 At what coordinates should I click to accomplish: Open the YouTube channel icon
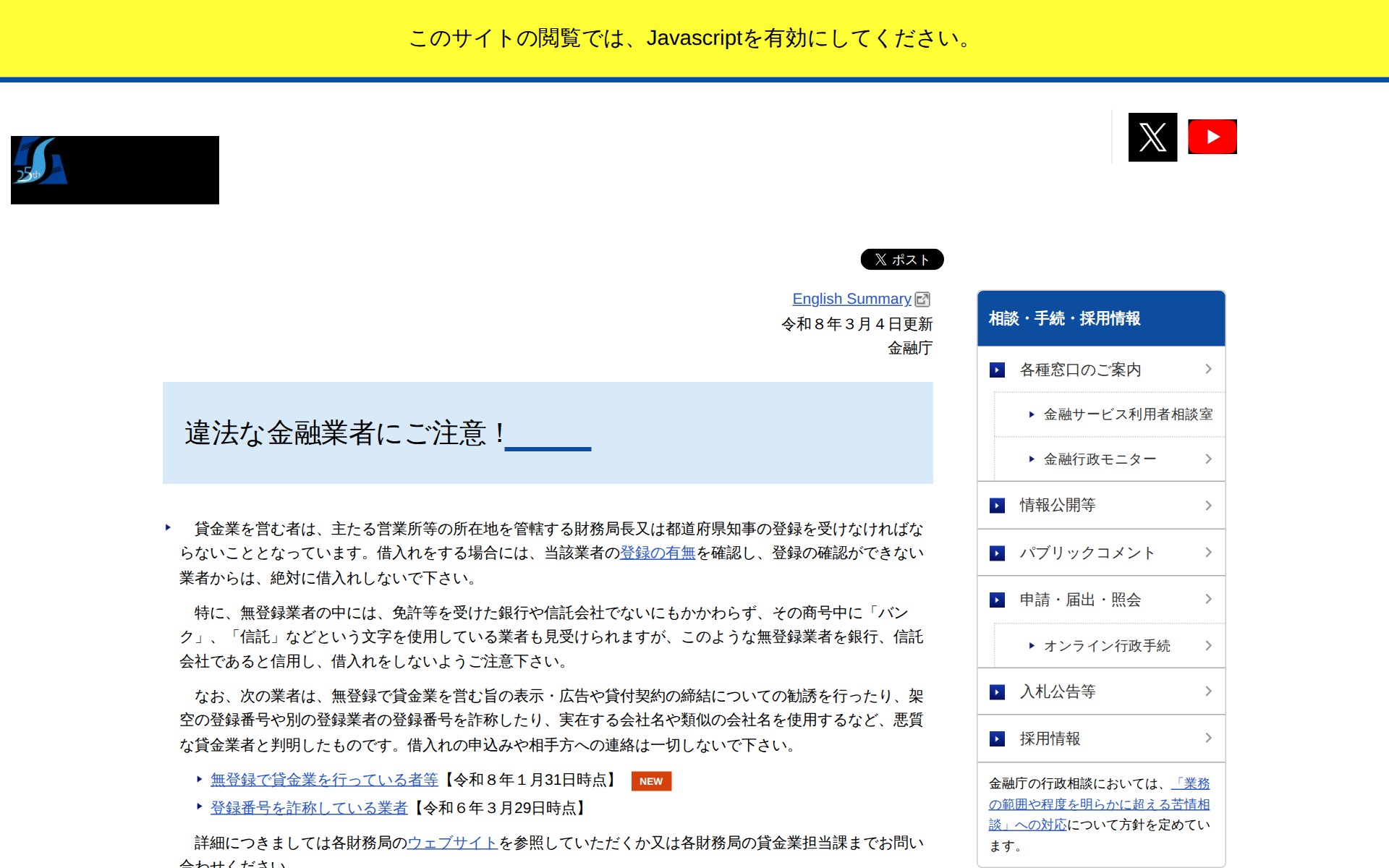tap(1212, 137)
